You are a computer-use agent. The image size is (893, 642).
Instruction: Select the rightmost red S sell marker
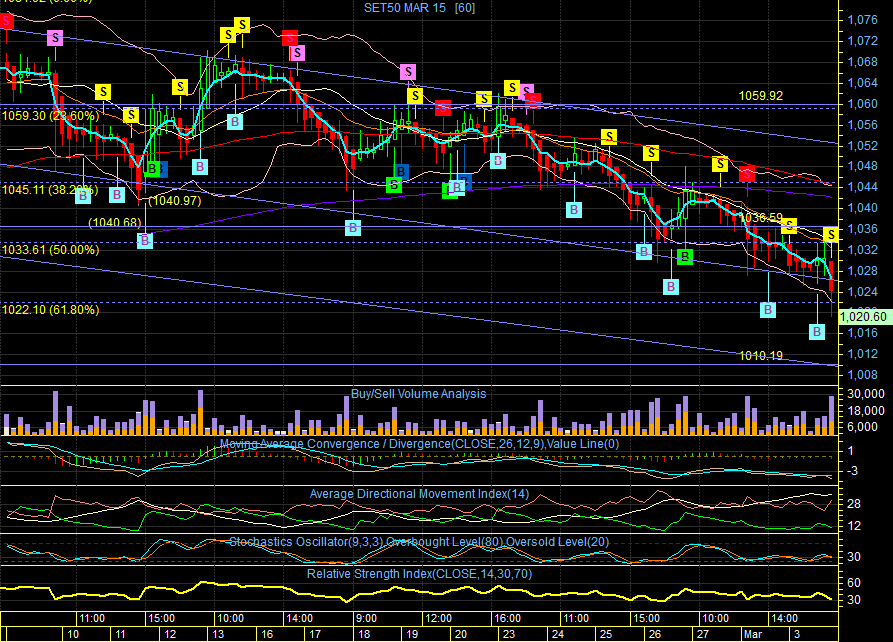click(x=747, y=174)
